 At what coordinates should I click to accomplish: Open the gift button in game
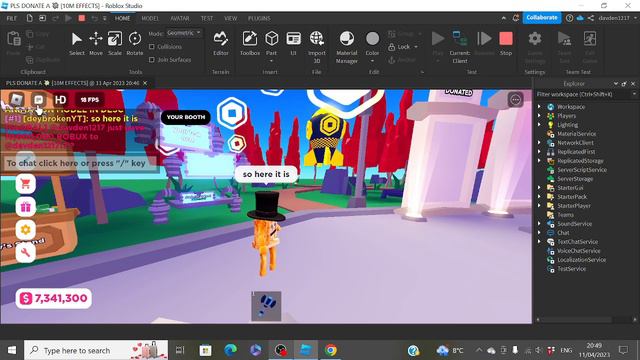(25, 207)
